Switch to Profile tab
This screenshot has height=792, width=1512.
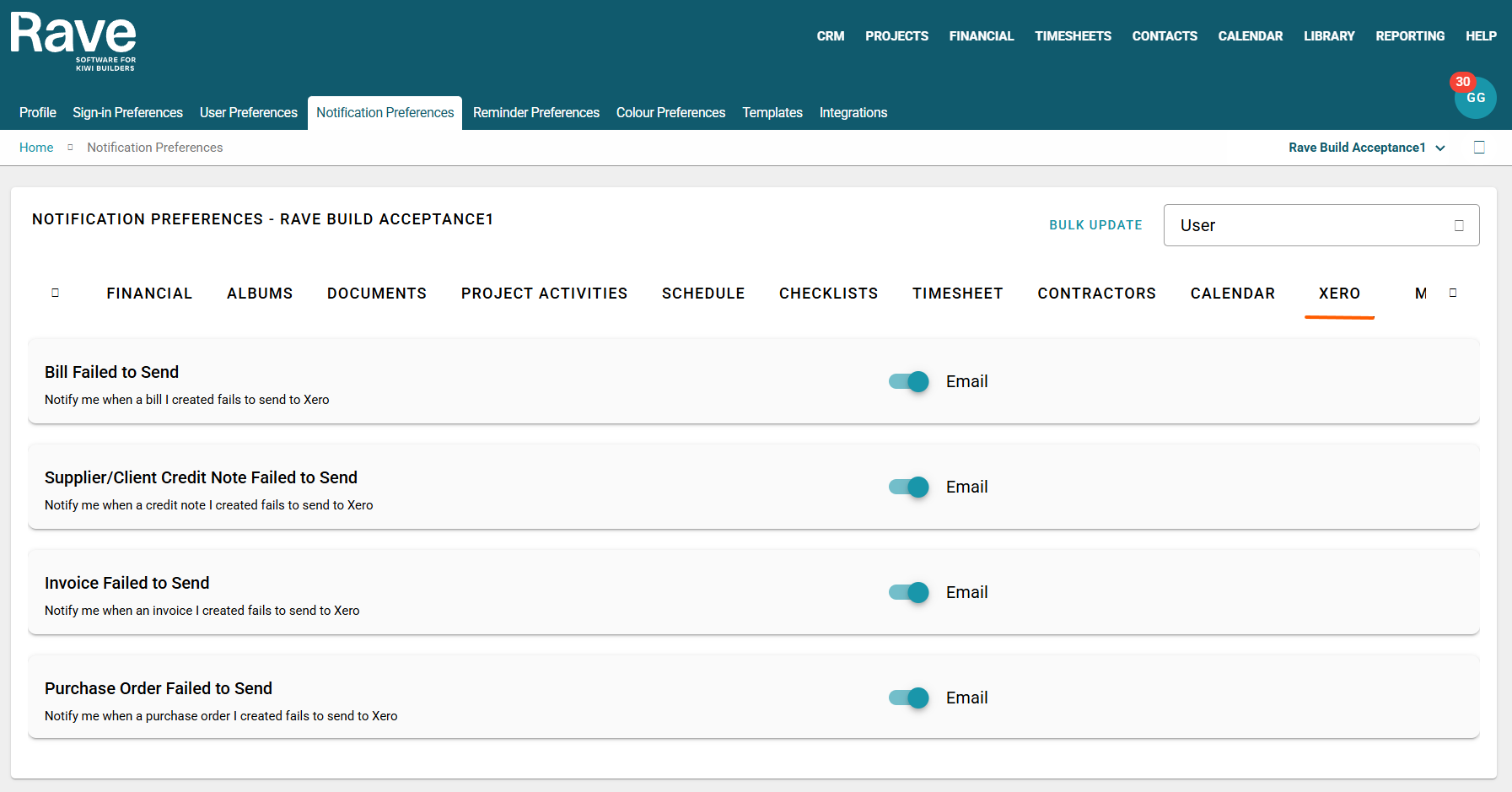click(x=38, y=113)
